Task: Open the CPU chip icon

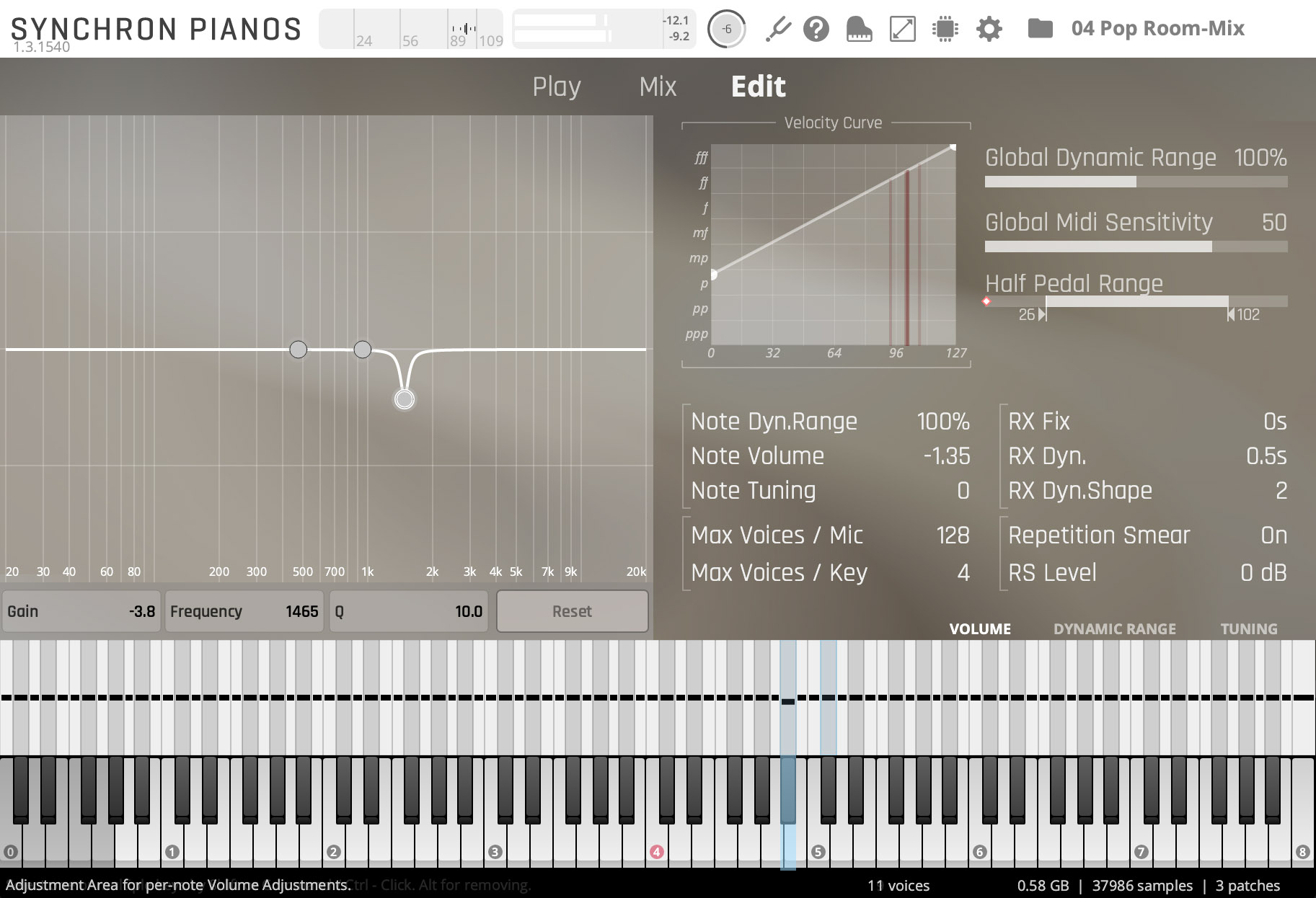Action: pyautogui.click(x=945, y=29)
